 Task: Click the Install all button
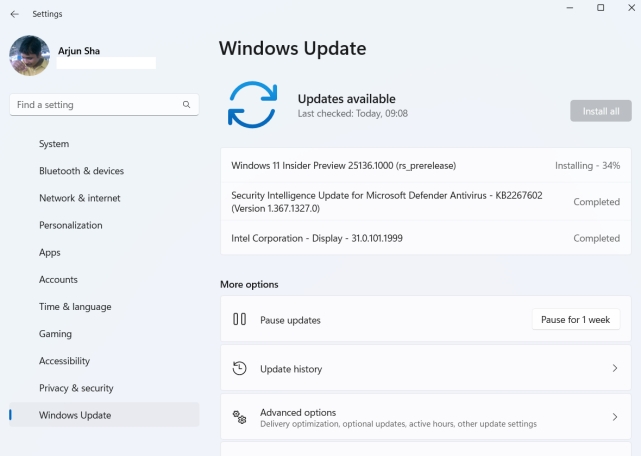pos(601,111)
